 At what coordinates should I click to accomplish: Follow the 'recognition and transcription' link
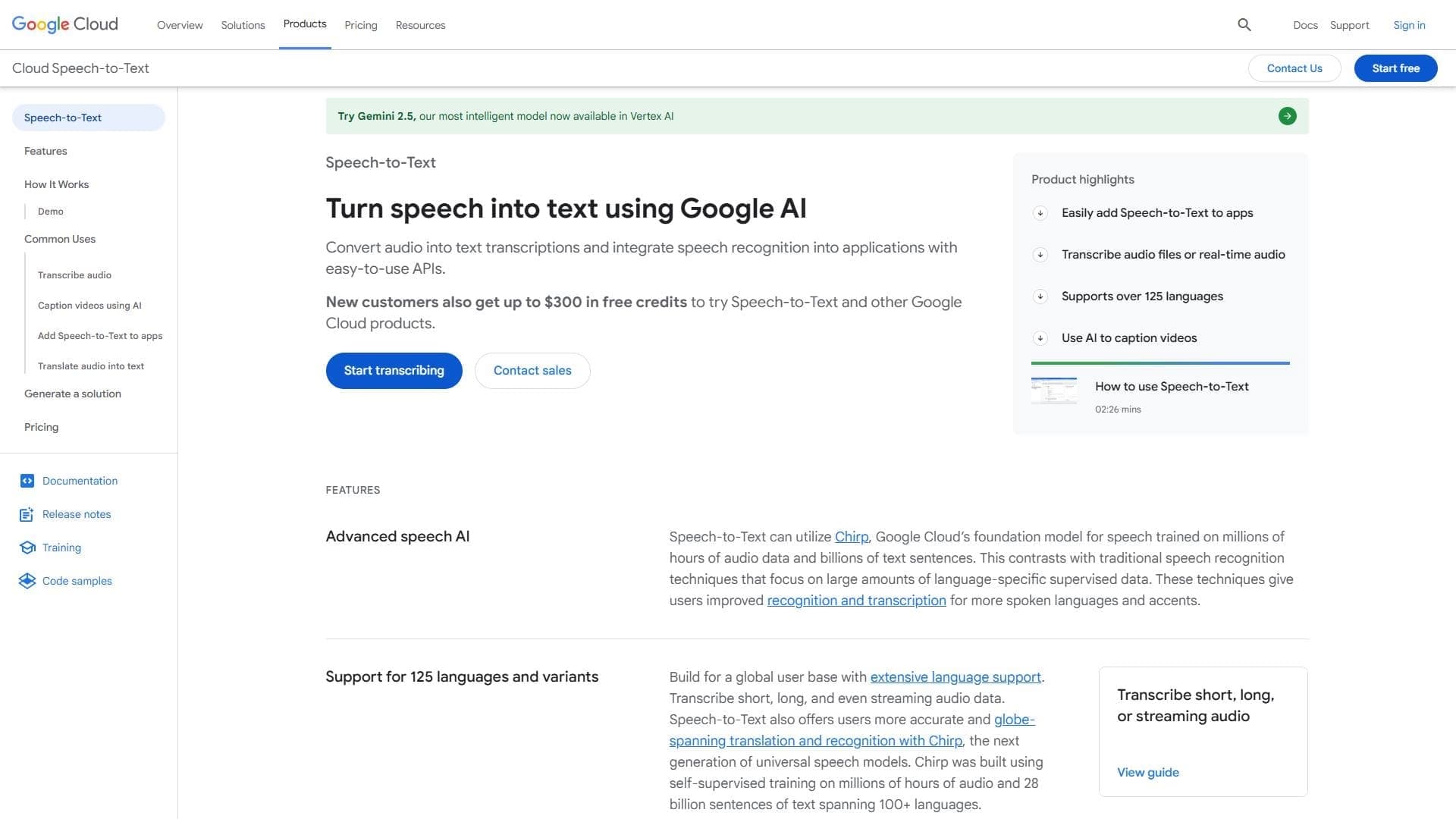[856, 601]
